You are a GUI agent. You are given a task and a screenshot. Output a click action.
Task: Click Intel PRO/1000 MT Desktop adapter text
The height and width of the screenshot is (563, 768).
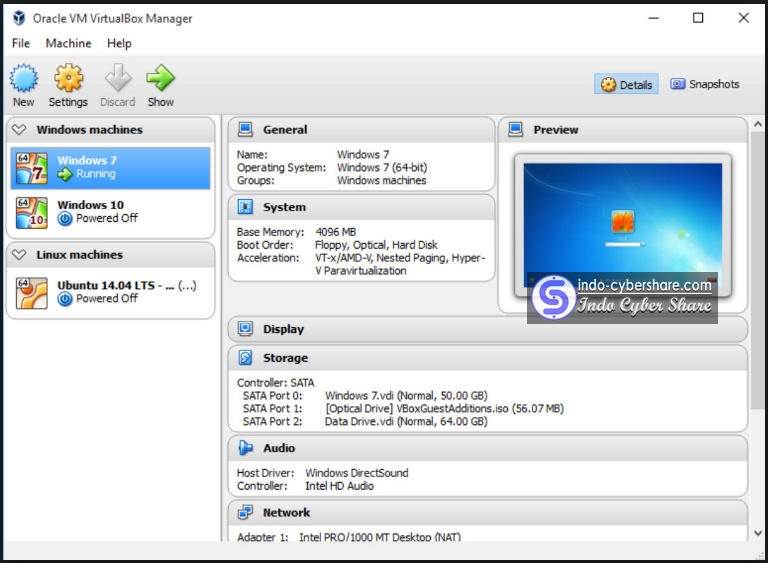380,537
